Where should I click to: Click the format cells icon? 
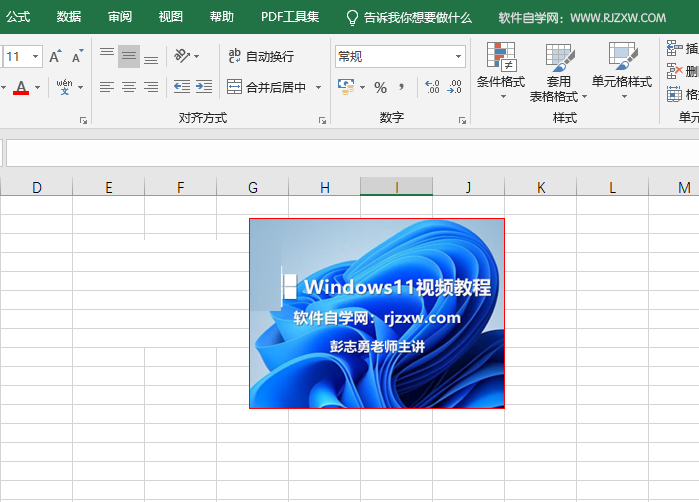click(674, 94)
